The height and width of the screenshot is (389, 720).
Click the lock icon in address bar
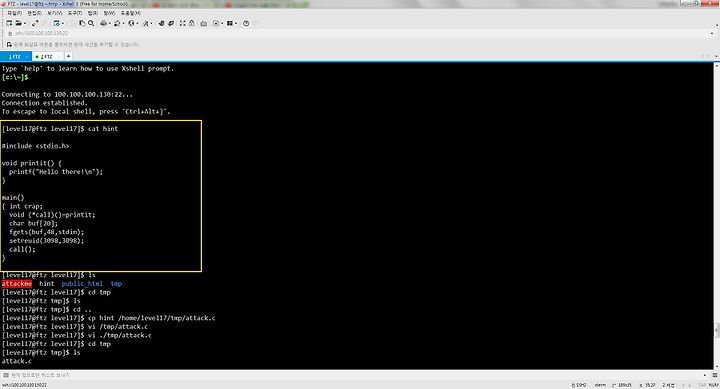10,34
